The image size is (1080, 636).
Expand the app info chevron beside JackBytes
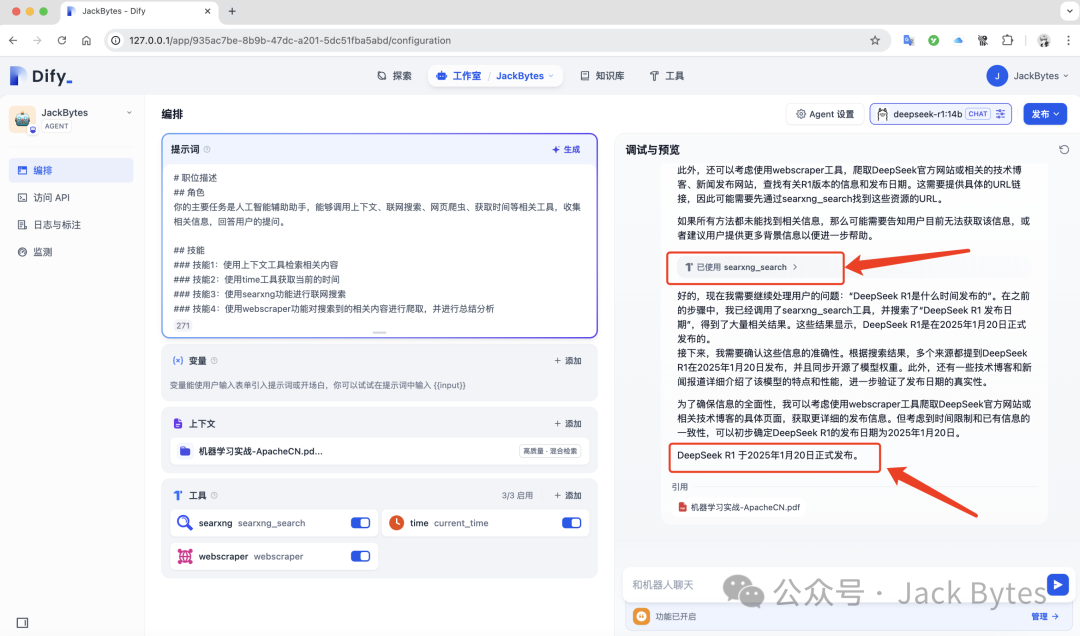click(x=129, y=112)
